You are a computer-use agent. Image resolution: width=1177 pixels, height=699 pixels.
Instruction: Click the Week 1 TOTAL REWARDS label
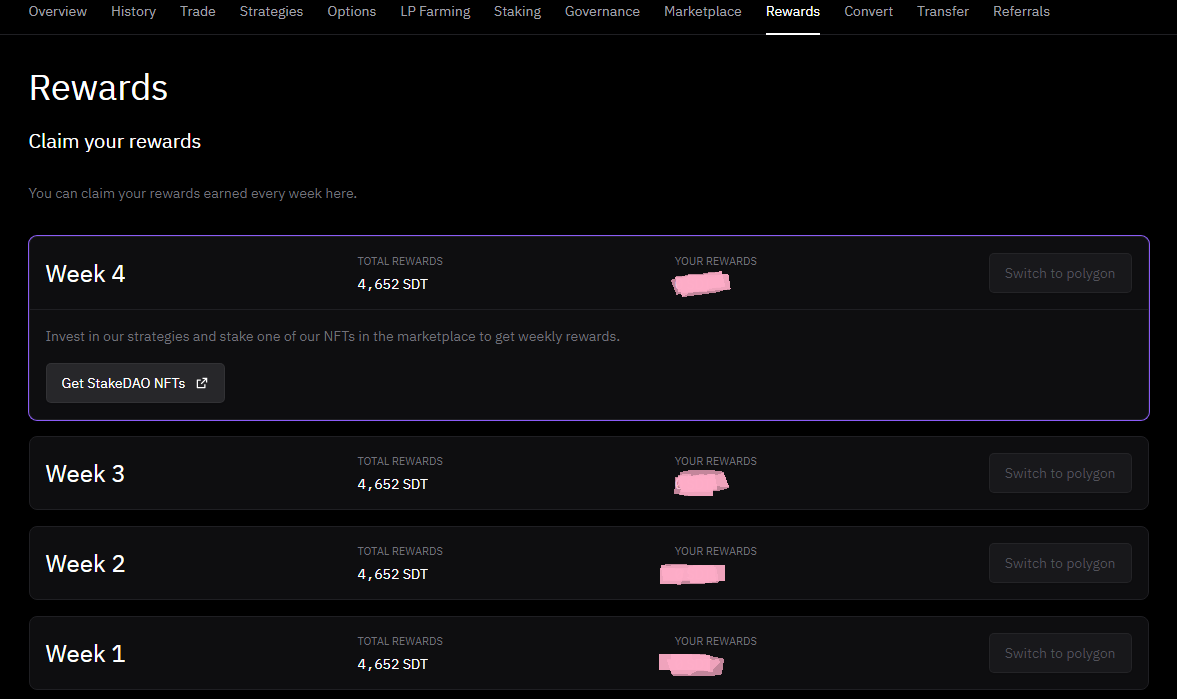[x=400, y=641]
